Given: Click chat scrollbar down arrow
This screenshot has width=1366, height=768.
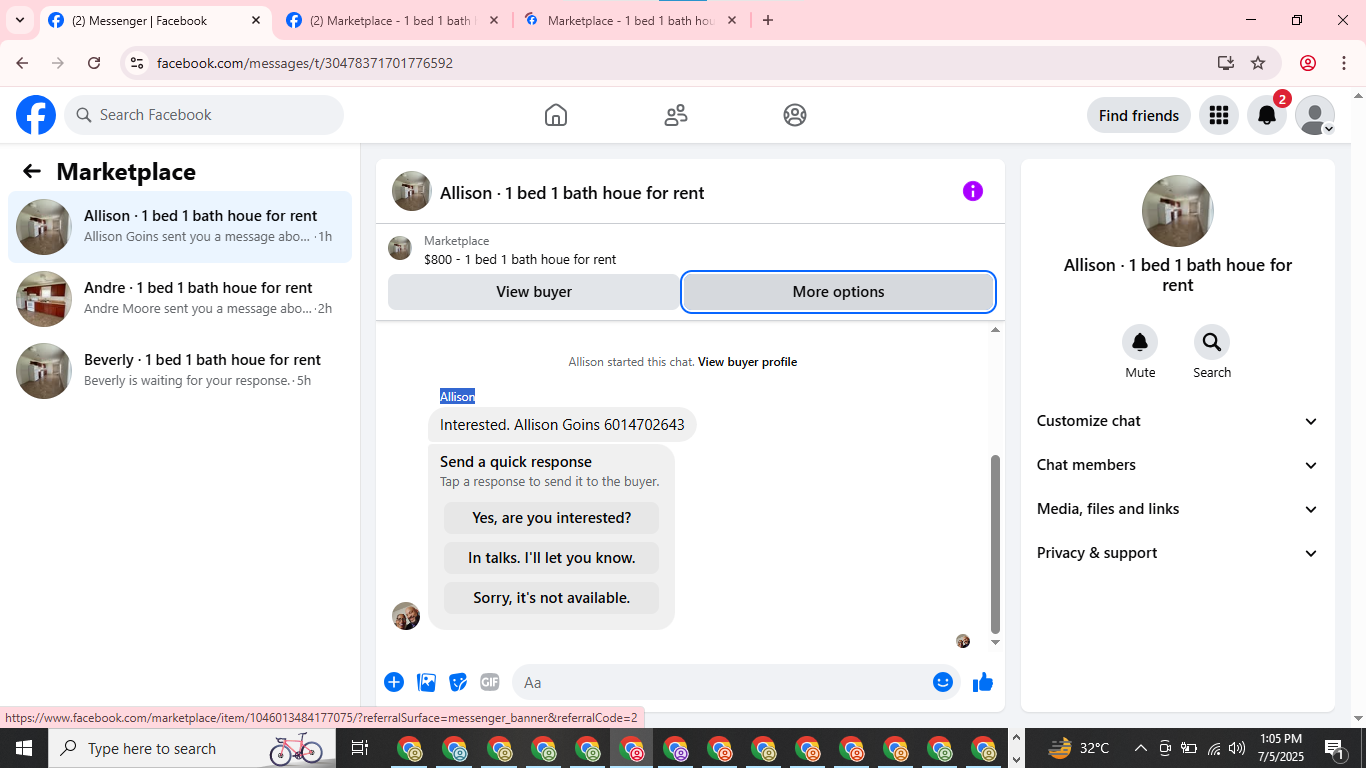Looking at the screenshot, I should click(995, 642).
